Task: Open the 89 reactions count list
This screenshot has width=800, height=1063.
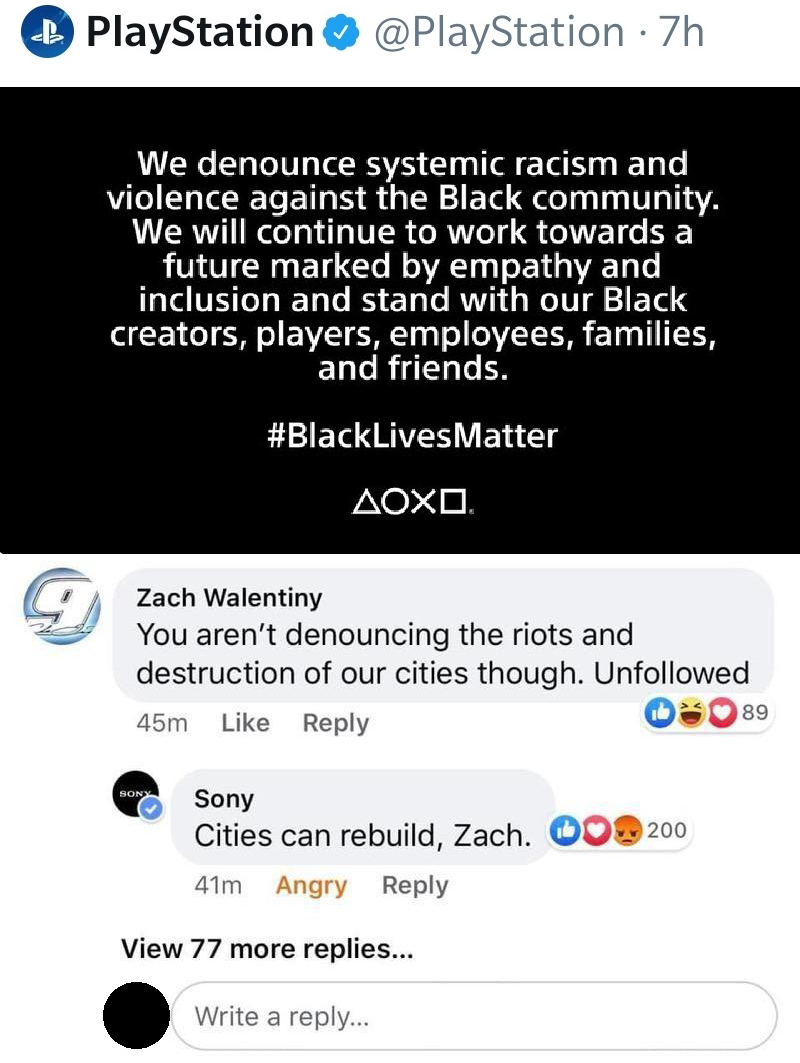Action: coord(755,712)
